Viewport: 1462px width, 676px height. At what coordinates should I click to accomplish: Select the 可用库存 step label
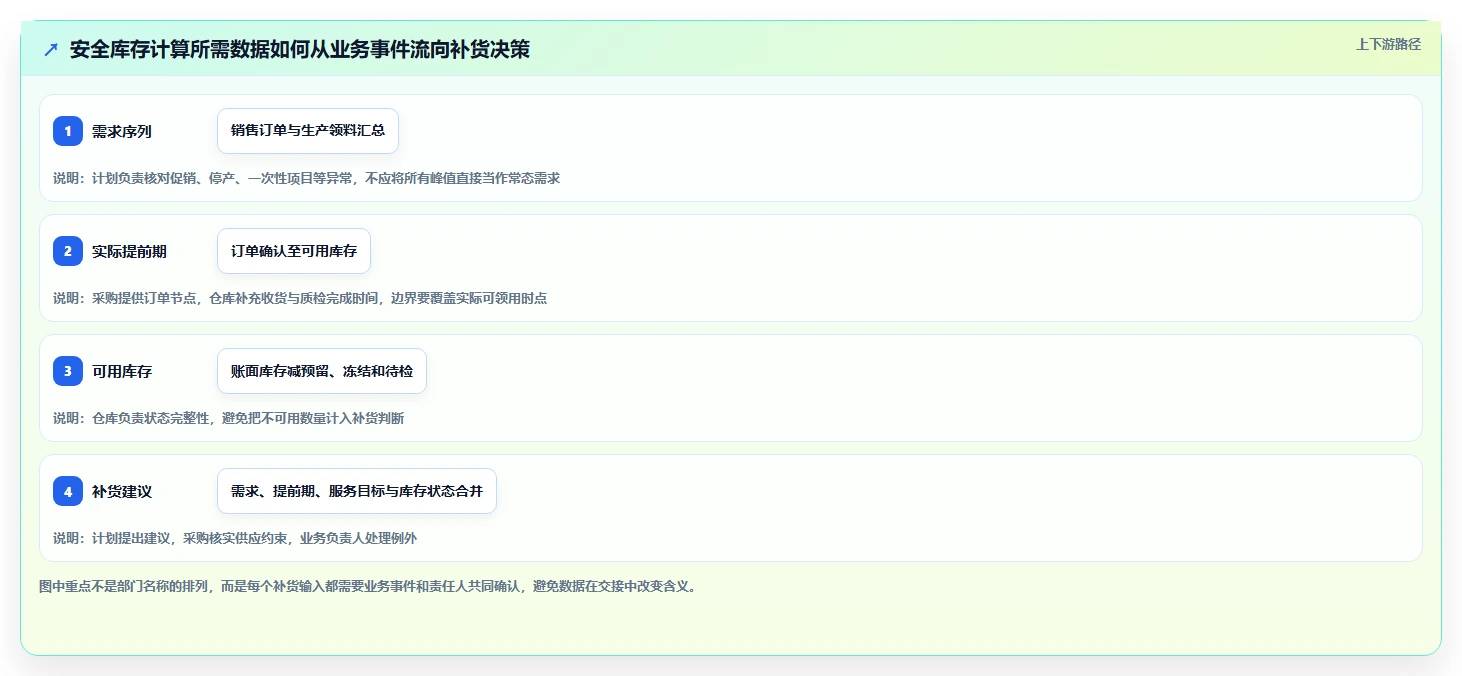[122, 371]
